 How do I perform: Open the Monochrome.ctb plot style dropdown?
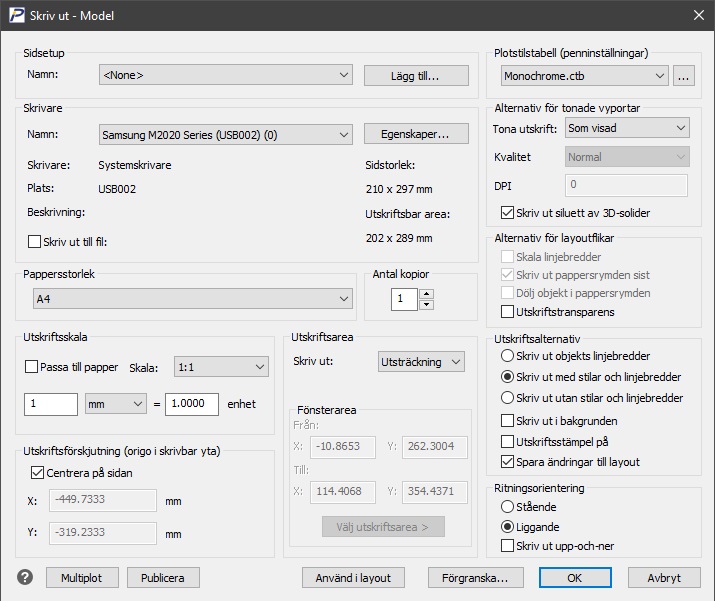point(585,76)
